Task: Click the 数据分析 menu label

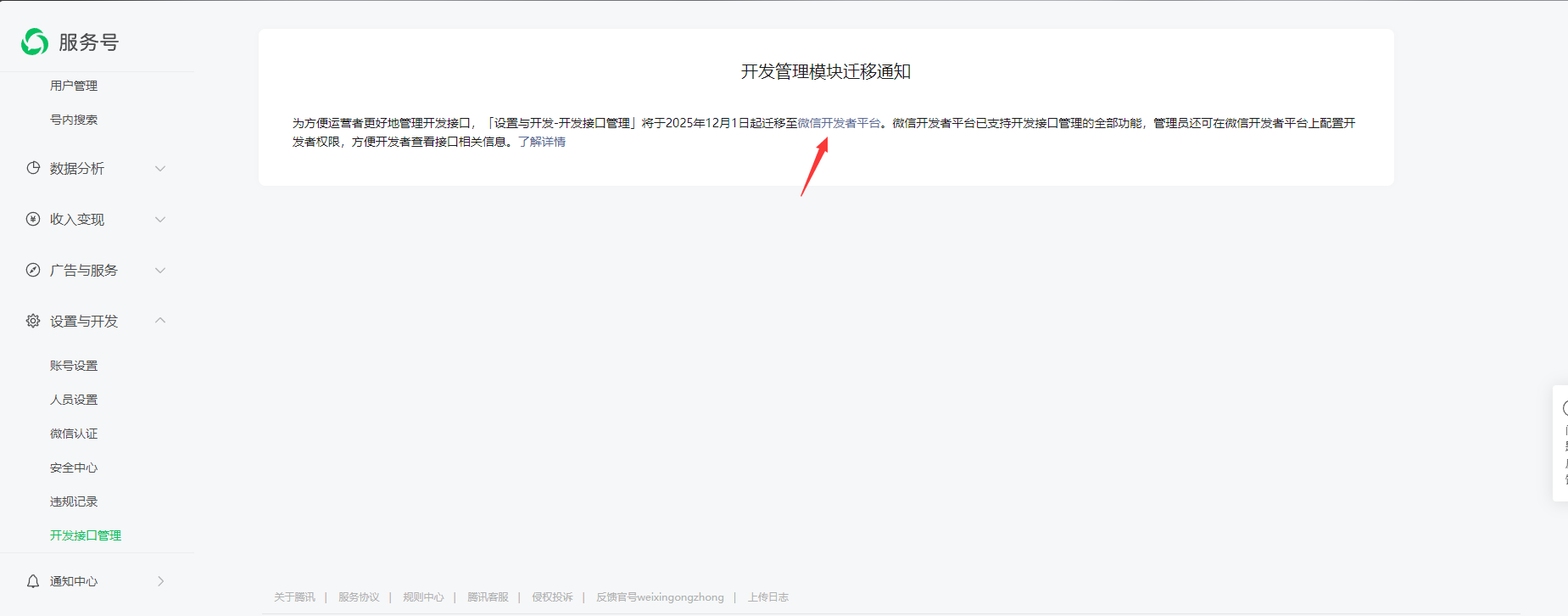Action: [77, 168]
